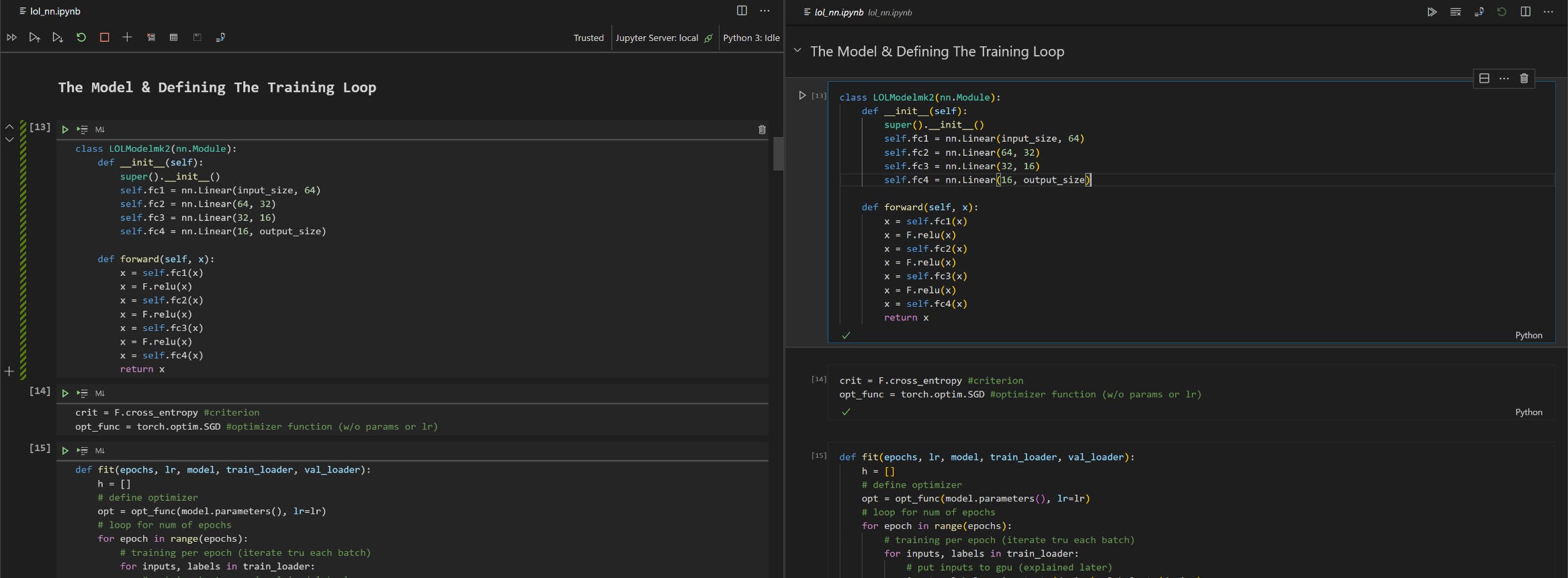Run cell [13] by line in left notebook
The width and height of the screenshot is (1568, 578).
82,130
